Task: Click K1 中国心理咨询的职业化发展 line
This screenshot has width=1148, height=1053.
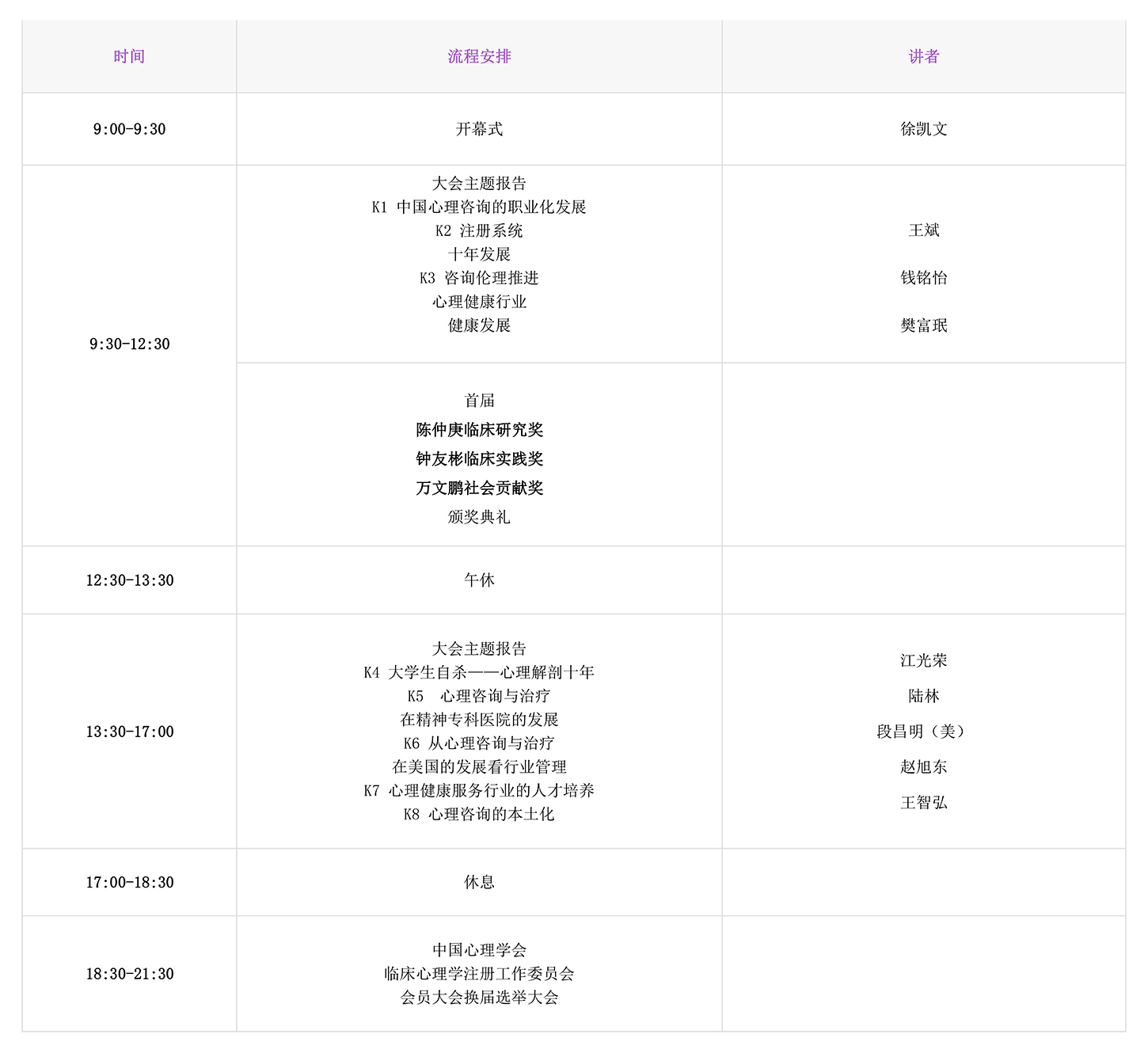Action: [479, 207]
